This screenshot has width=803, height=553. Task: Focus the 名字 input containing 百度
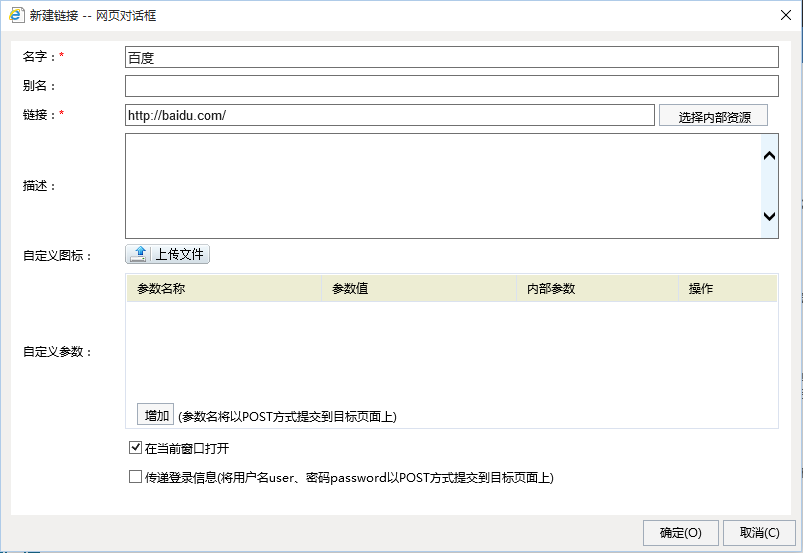[x=452, y=57]
